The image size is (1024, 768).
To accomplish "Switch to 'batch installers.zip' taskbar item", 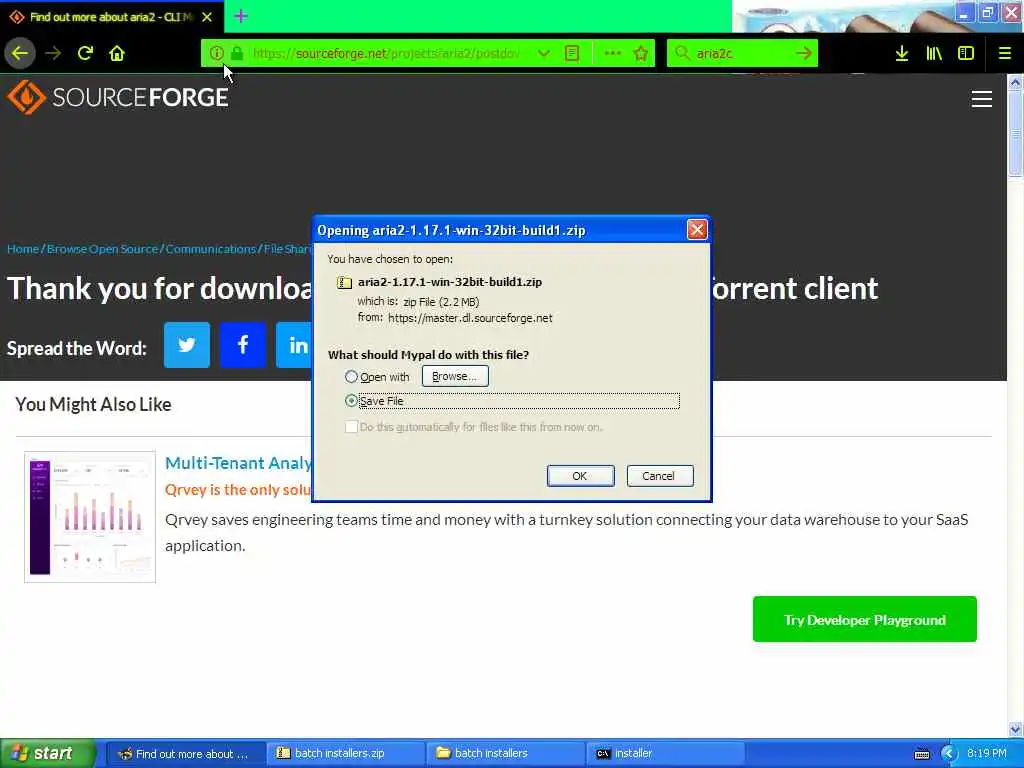I will tap(345, 754).
